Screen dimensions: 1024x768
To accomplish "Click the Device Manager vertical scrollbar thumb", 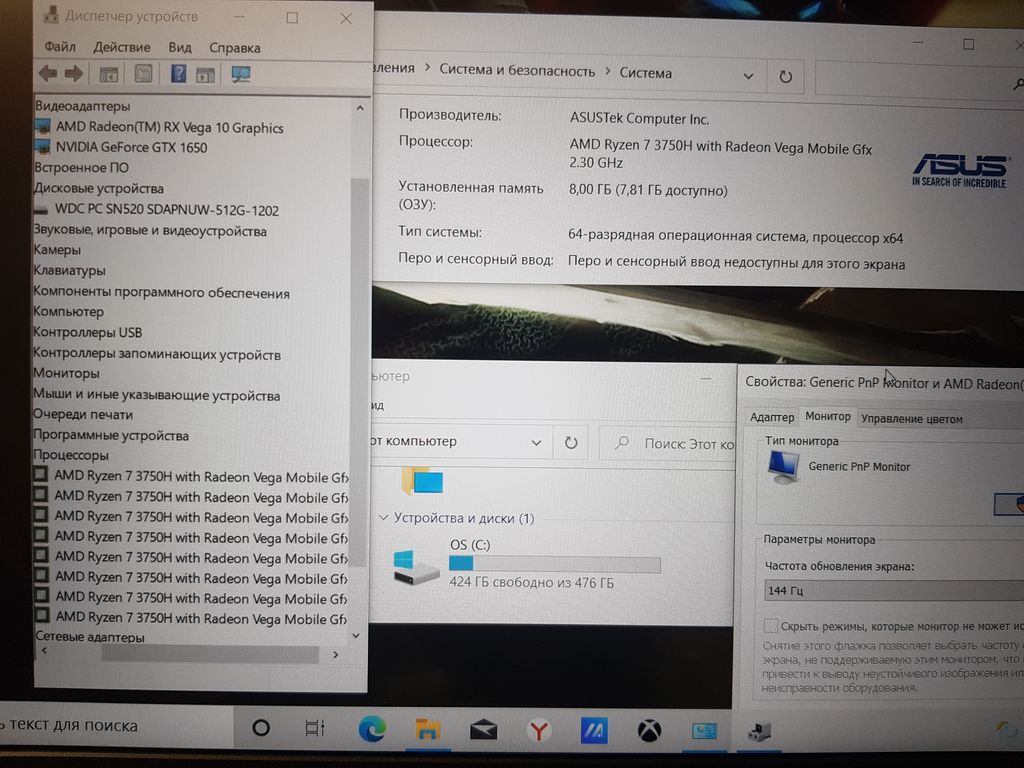I will tap(358, 372).
